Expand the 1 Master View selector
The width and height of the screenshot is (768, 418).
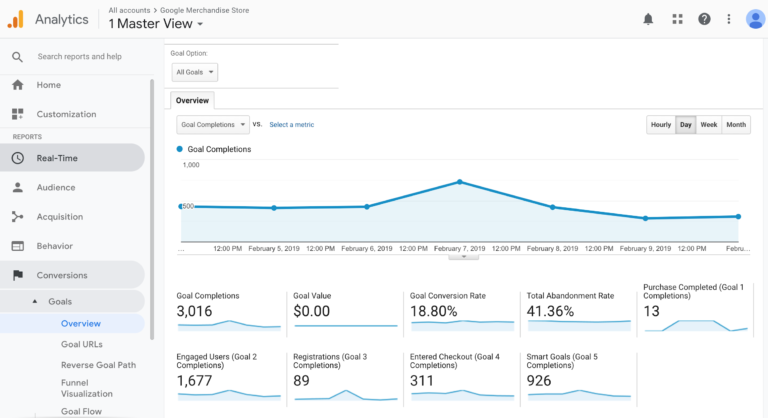(x=155, y=24)
